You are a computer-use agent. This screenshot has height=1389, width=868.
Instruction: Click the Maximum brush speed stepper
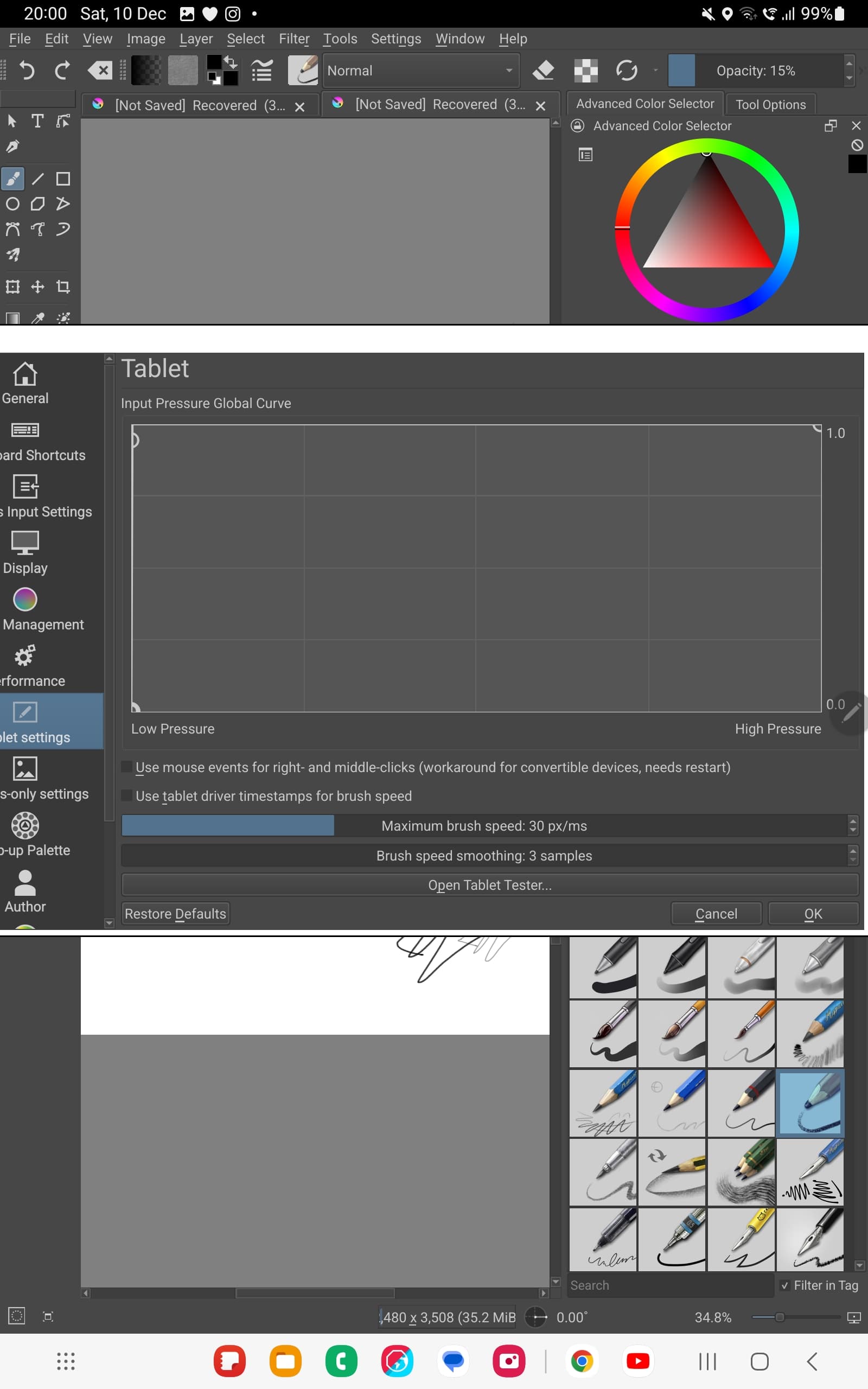click(852, 826)
